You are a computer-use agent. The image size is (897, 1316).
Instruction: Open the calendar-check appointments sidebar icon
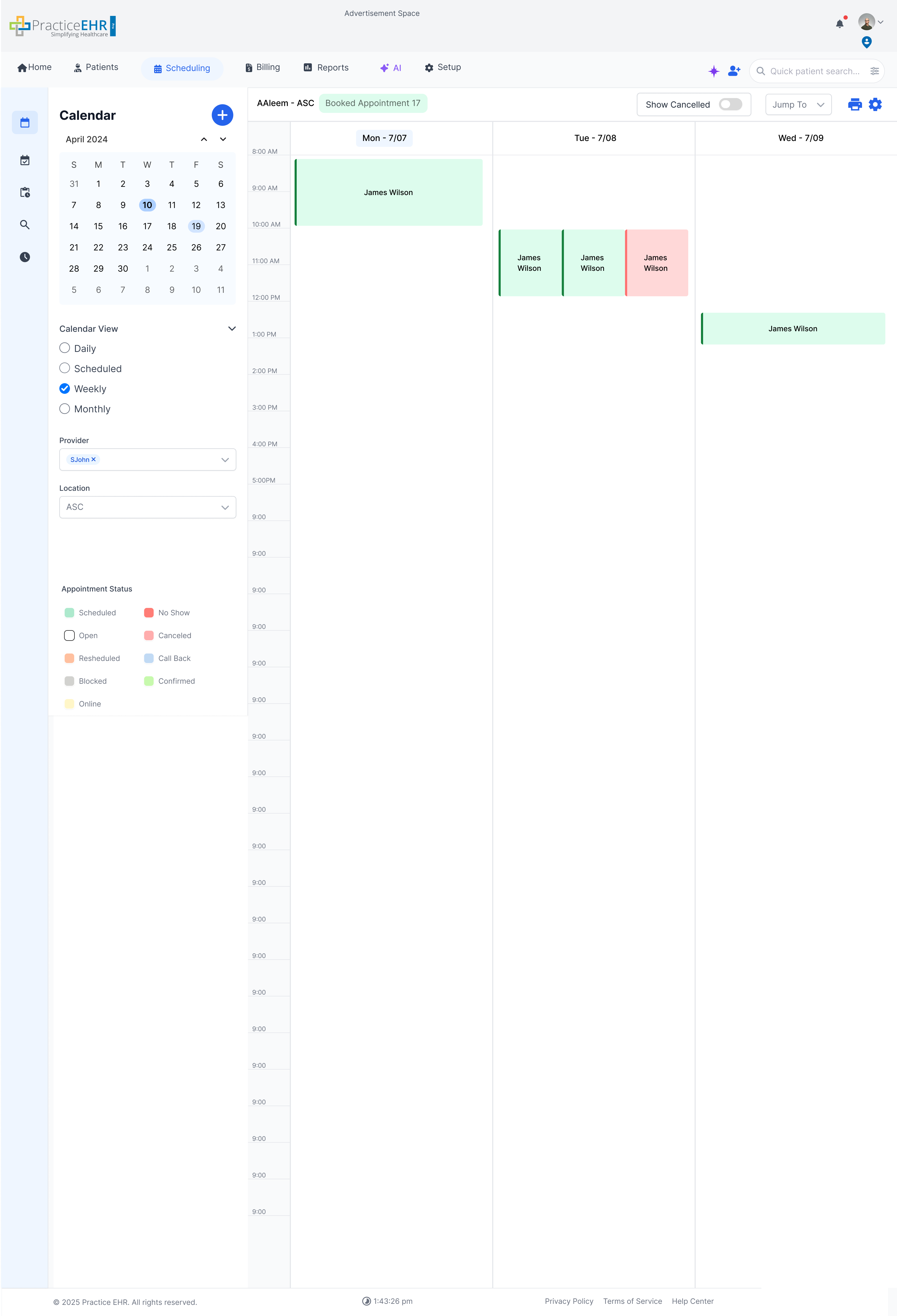(25, 160)
